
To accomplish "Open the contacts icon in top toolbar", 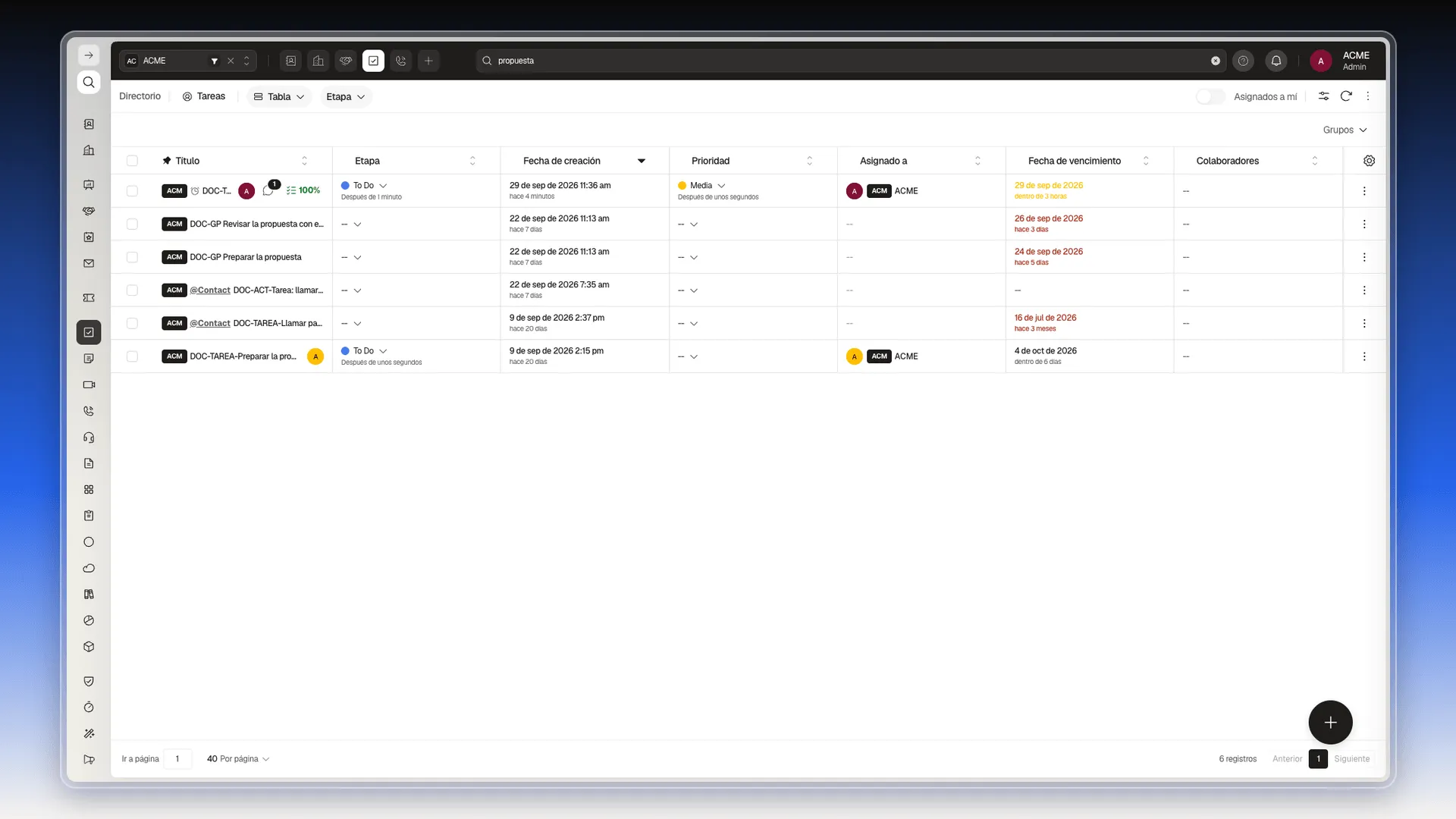I will point(291,61).
